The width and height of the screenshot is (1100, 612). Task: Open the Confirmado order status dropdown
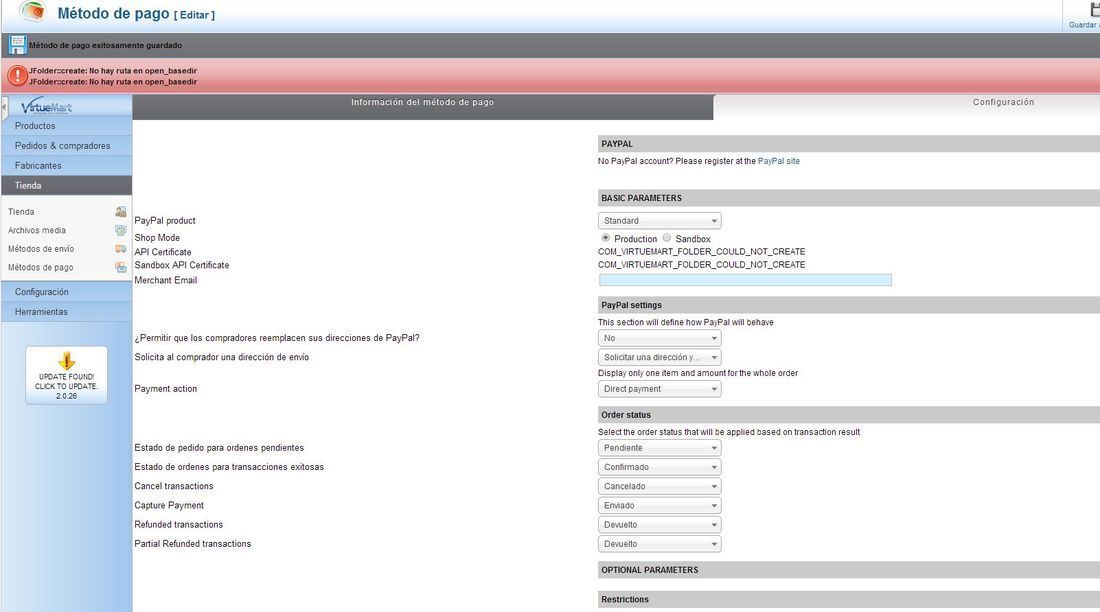659,467
